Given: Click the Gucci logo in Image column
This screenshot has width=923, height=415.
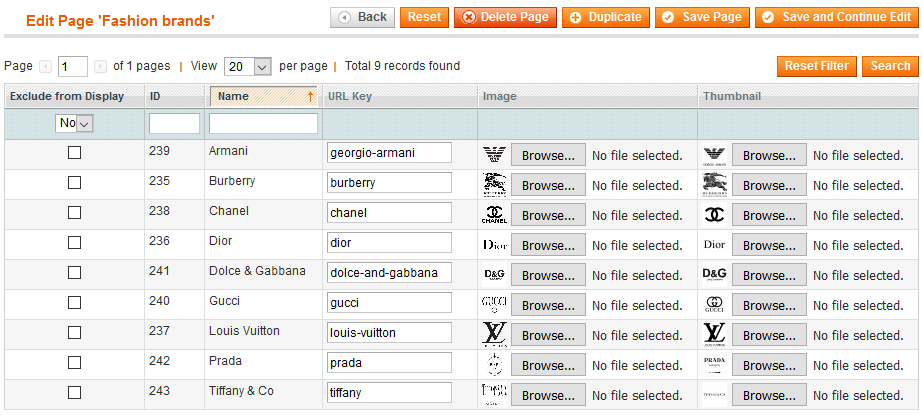Looking at the screenshot, I should point(494,305).
